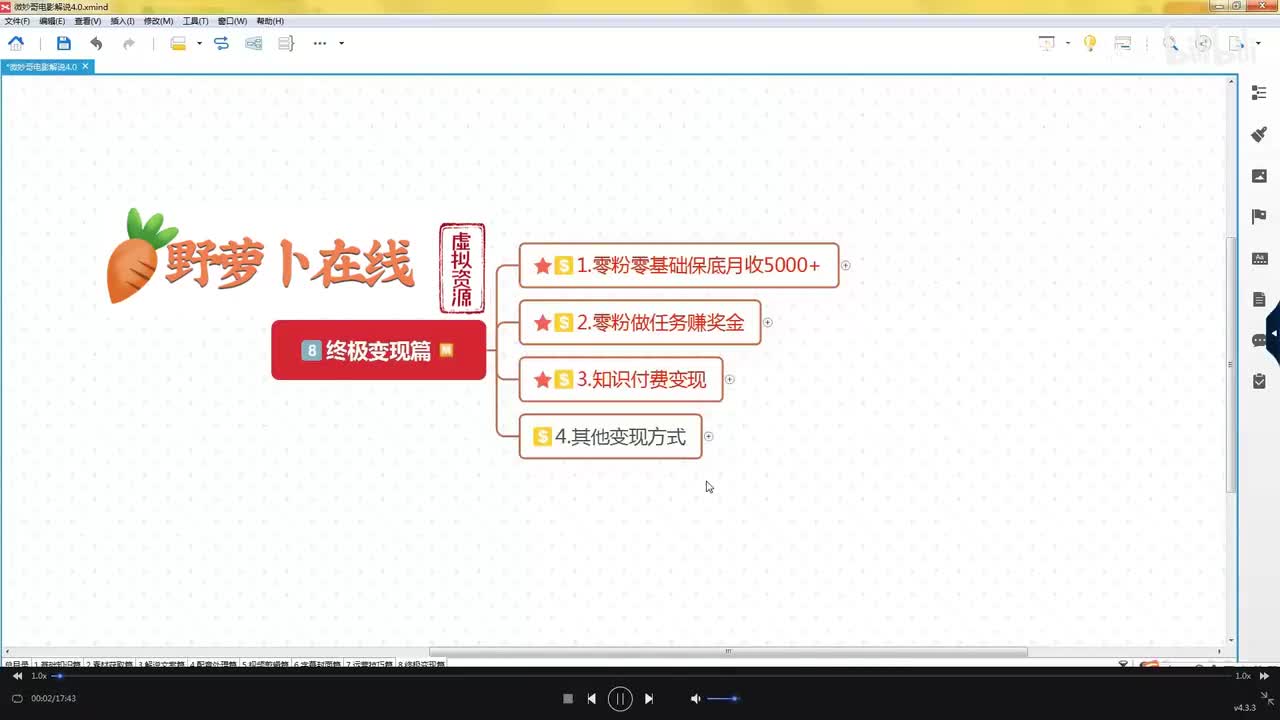
Task: Switch to the sheet tab numbered 8
Action: (421, 664)
